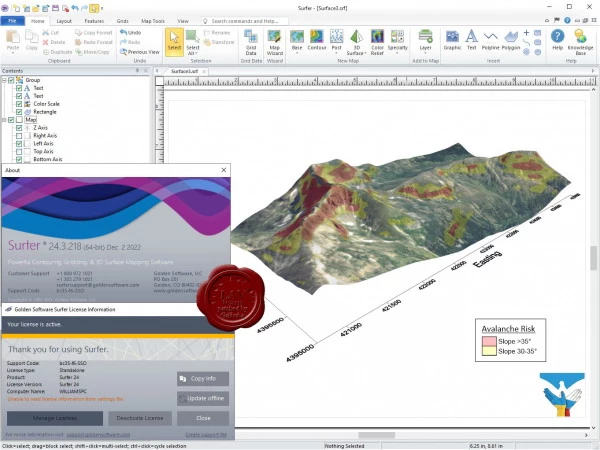Click the yellow Slope 30-35° legend swatch
The image size is (600, 450).
(489, 351)
